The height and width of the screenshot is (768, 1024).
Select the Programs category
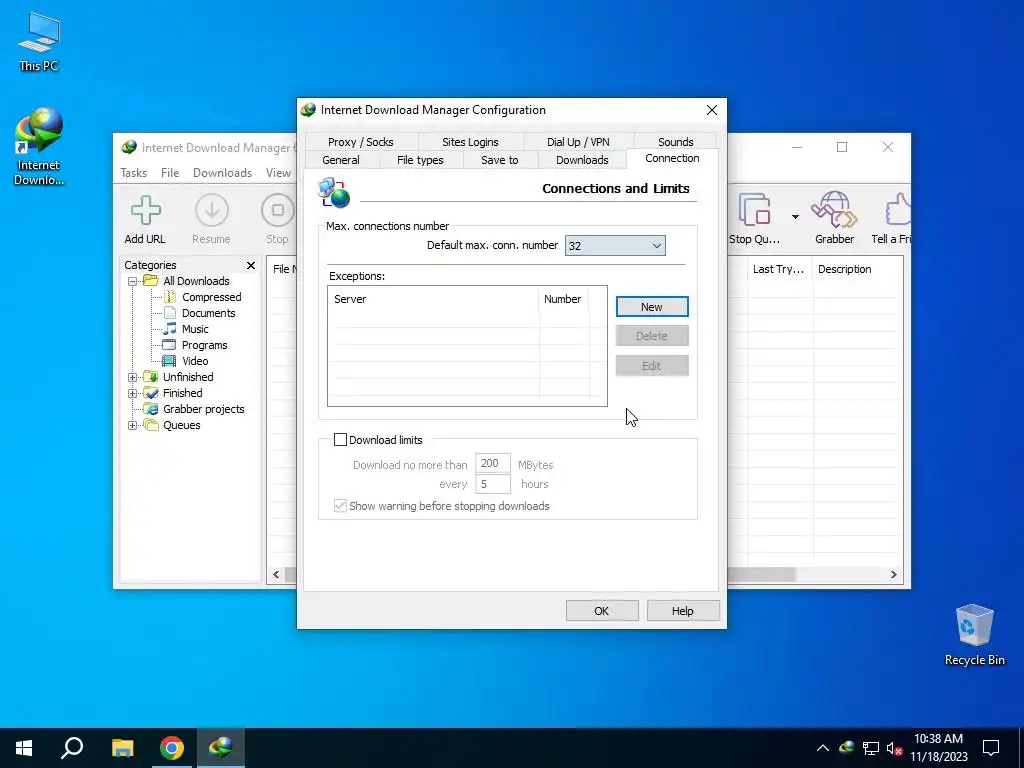point(204,345)
